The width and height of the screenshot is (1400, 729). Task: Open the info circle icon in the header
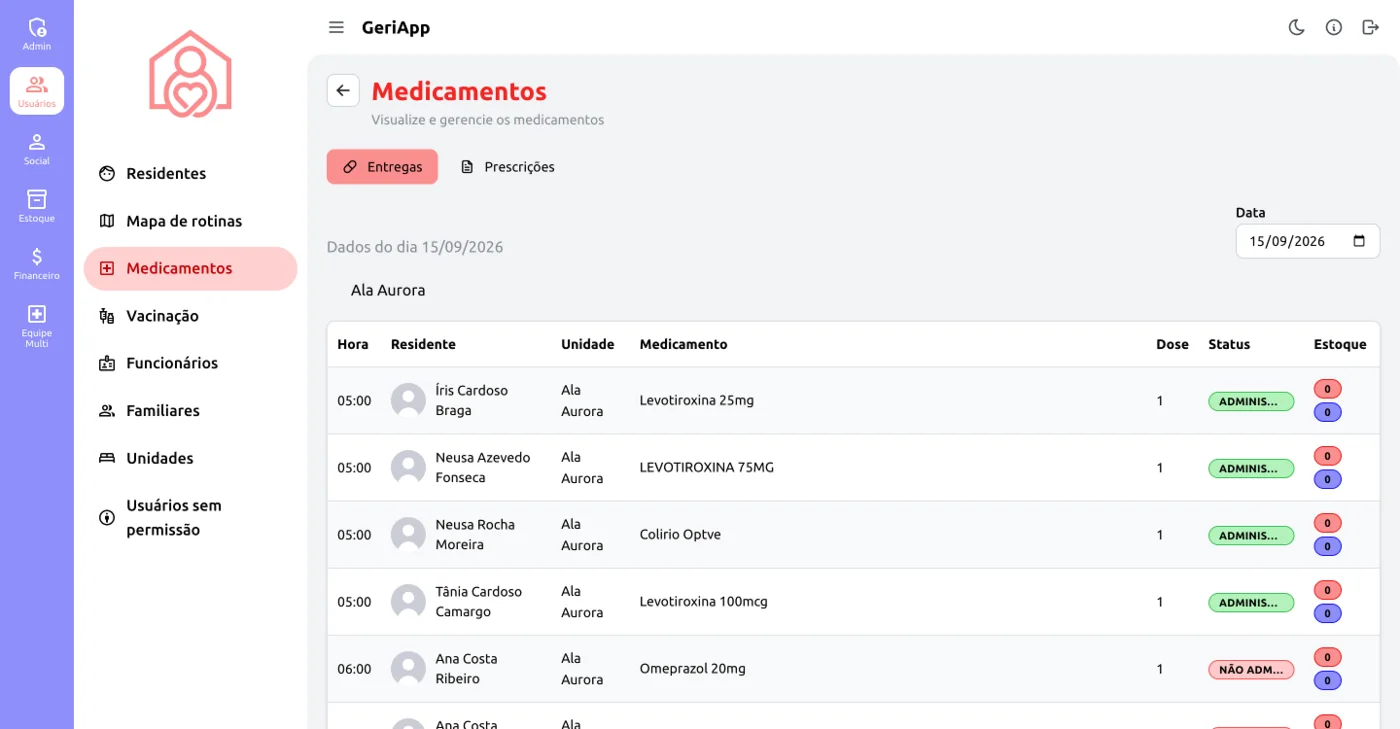coord(1334,28)
